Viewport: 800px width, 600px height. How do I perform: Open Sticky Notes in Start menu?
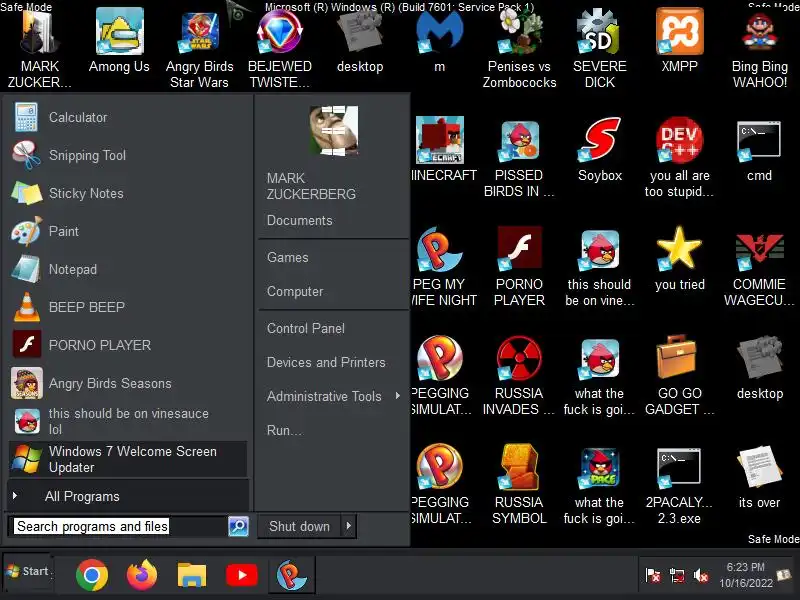click(x=128, y=193)
